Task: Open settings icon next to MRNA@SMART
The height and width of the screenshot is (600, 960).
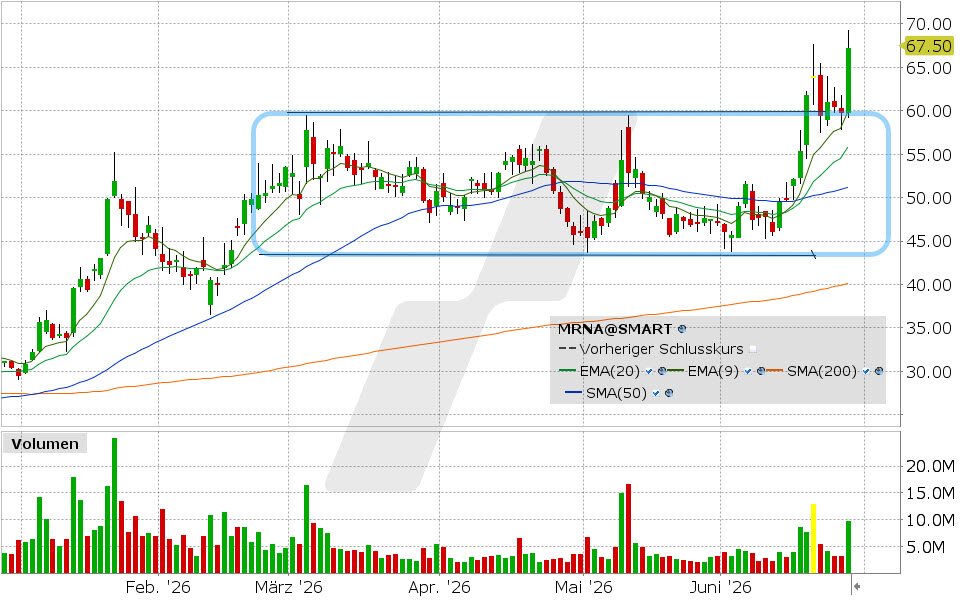Action: [x=682, y=329]
